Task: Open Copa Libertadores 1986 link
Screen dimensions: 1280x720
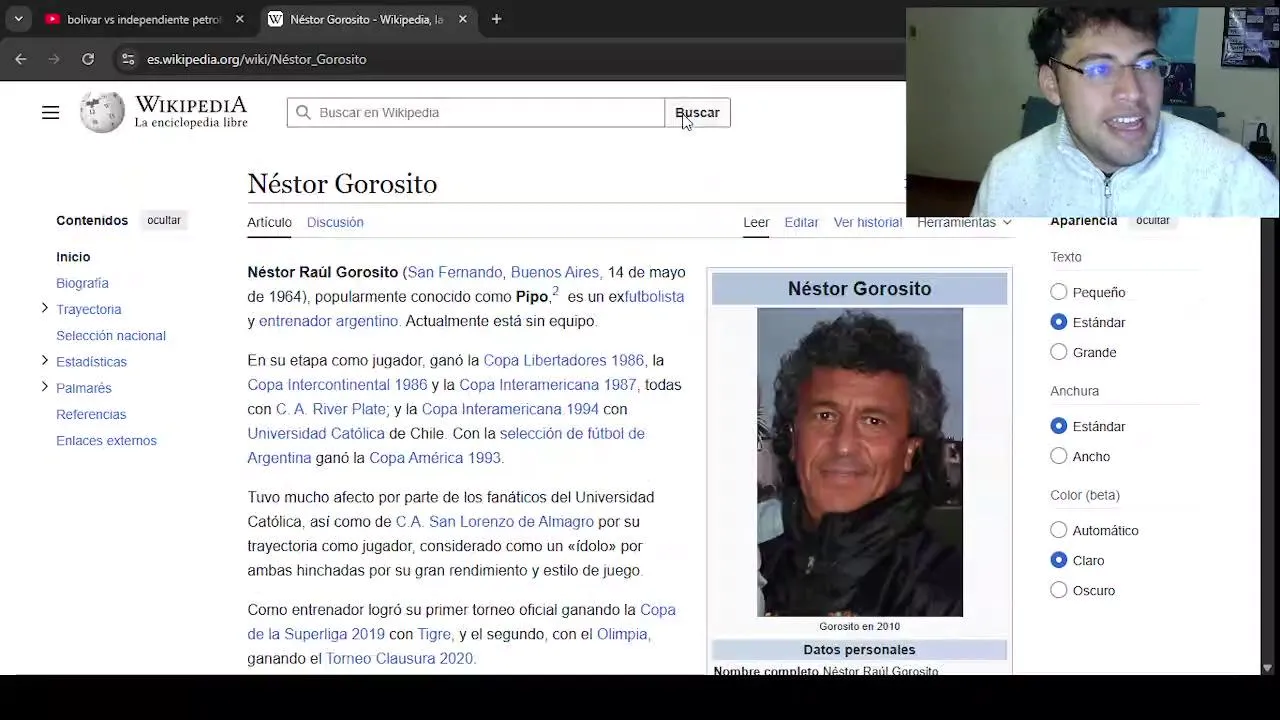Action: pyautogui.click(x=565, y=360)
